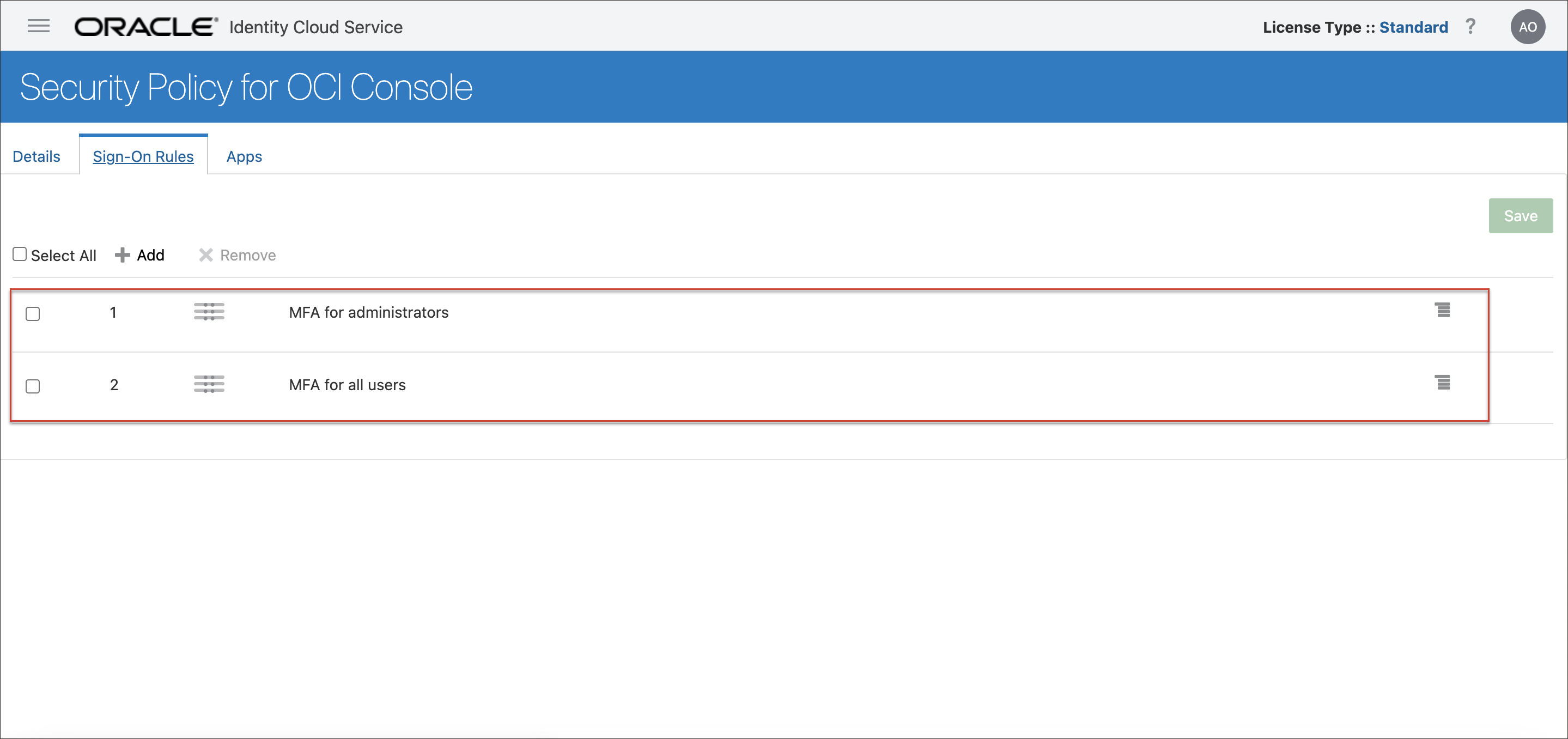Click the Add plus icon
Screen dimensions: 1568x739
(123, 255)
